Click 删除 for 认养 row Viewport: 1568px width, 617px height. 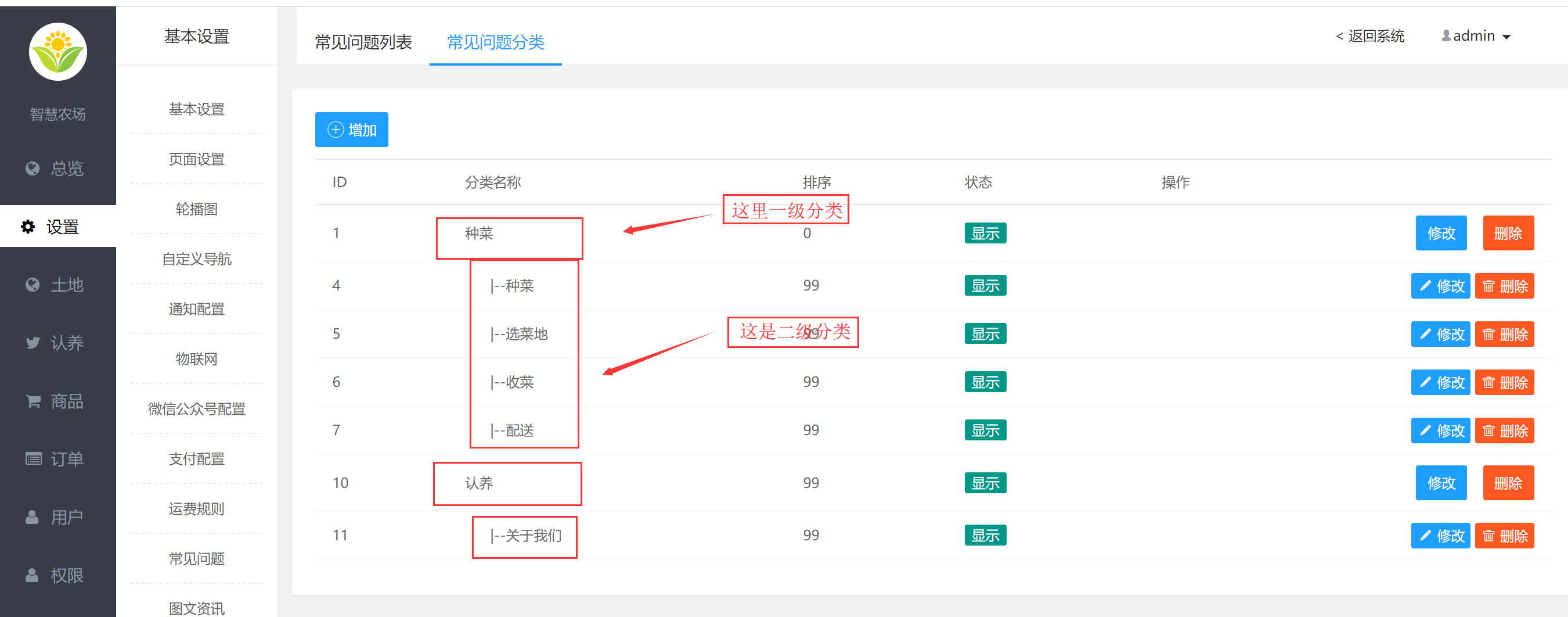(1508, 483)
